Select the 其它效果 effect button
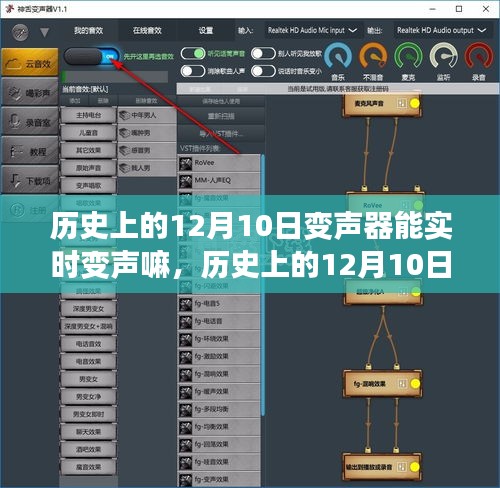 pos(88,150)
